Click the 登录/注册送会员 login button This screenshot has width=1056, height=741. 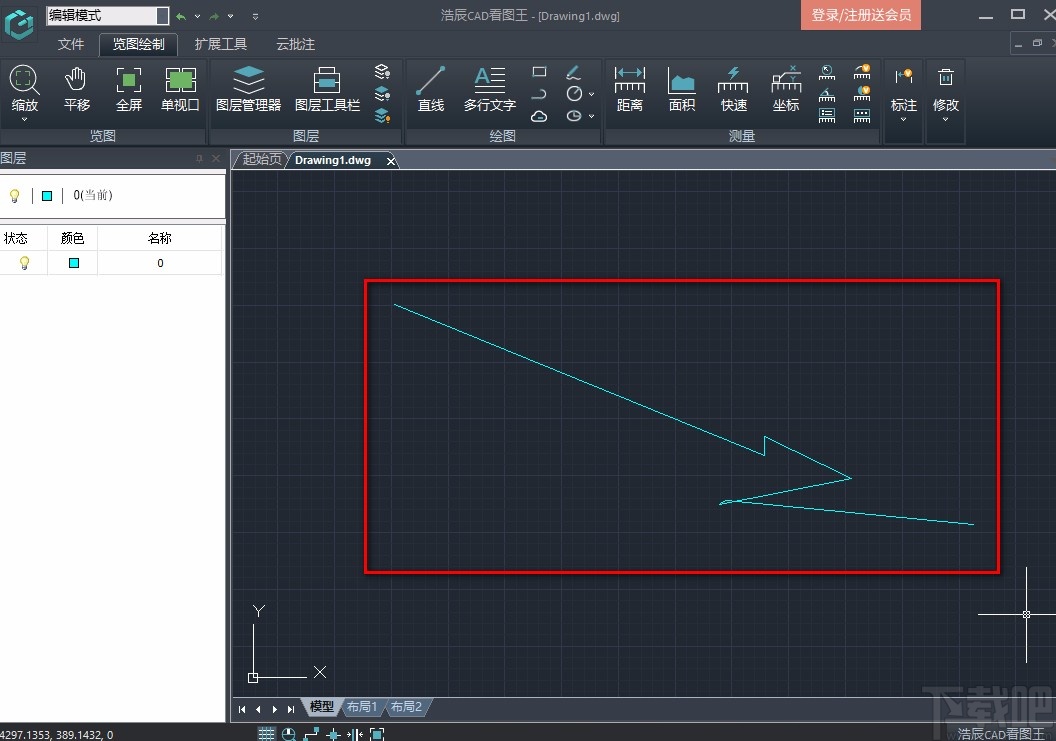860,15
